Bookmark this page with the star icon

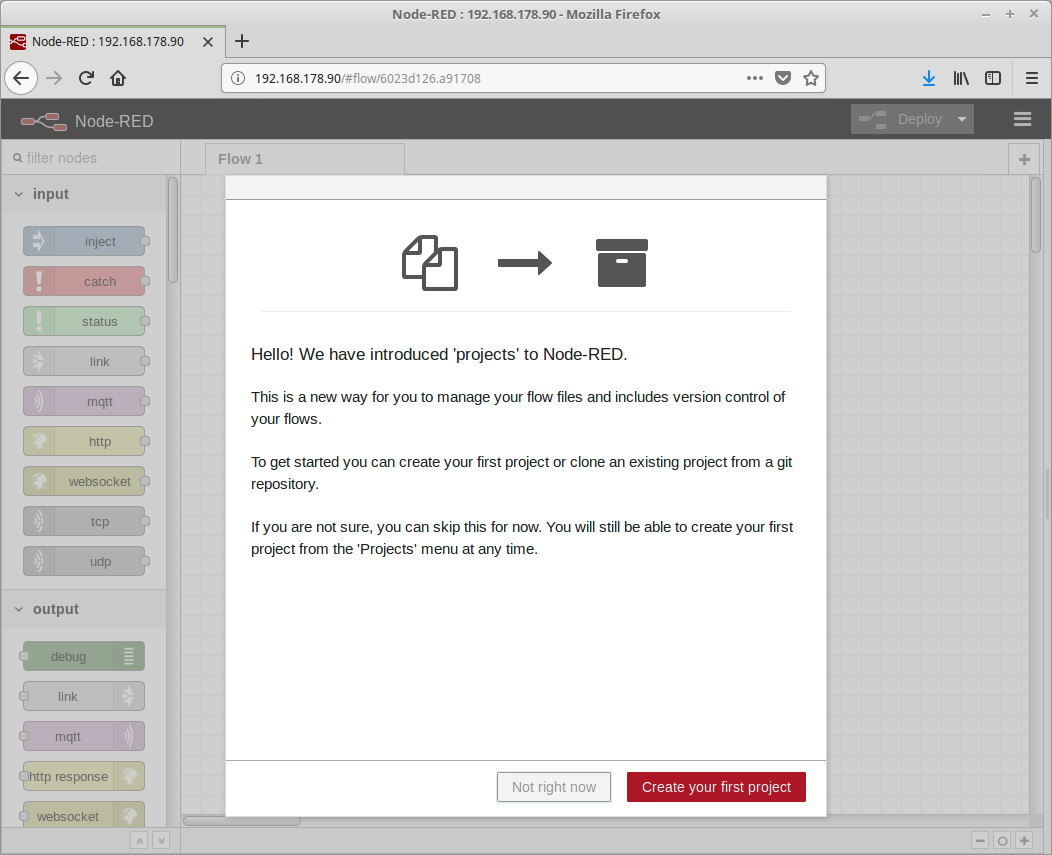click(x=811, y=78)
